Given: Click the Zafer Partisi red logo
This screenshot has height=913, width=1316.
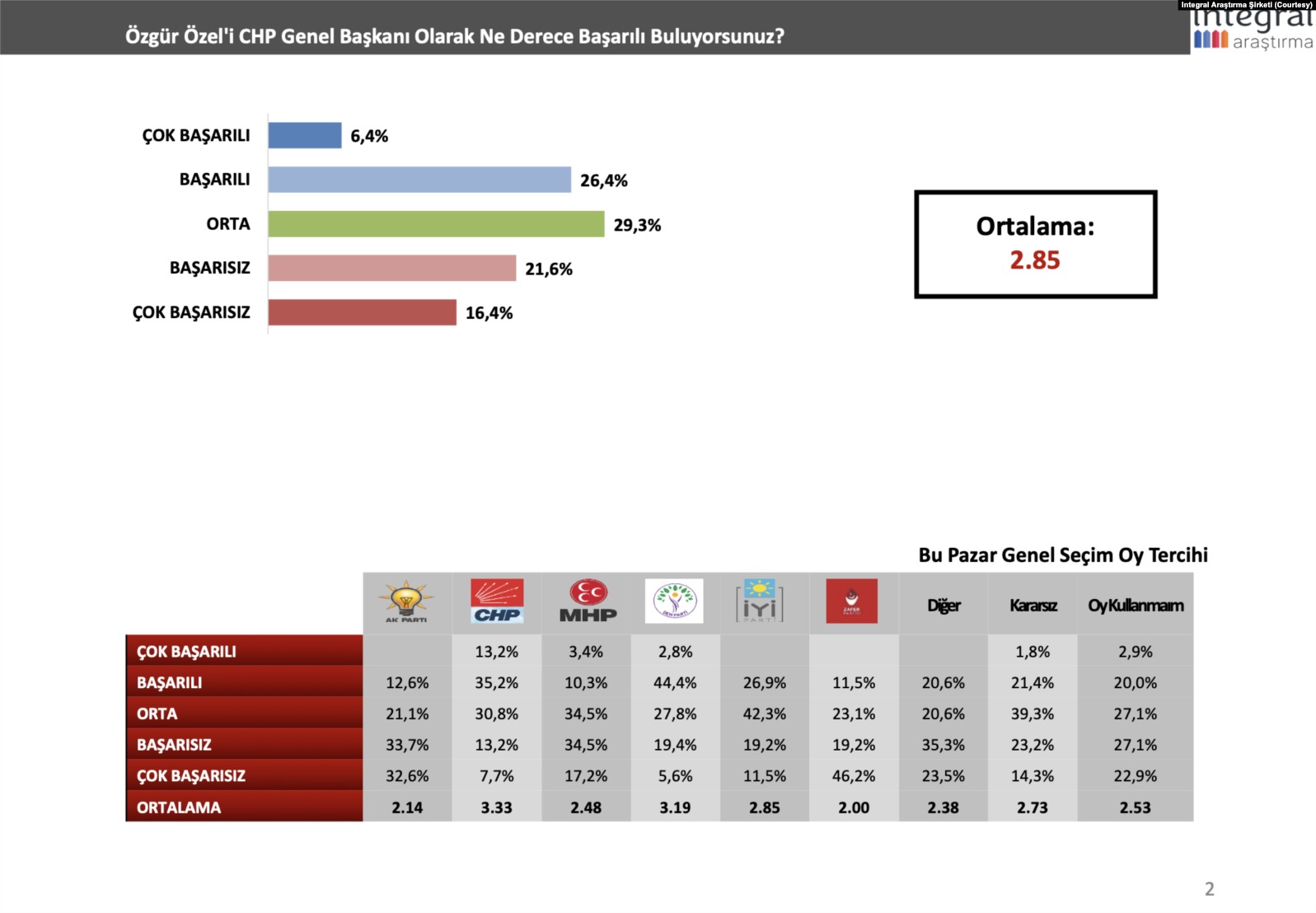Looking at the screenshot, I should click(x=851, y=601).
